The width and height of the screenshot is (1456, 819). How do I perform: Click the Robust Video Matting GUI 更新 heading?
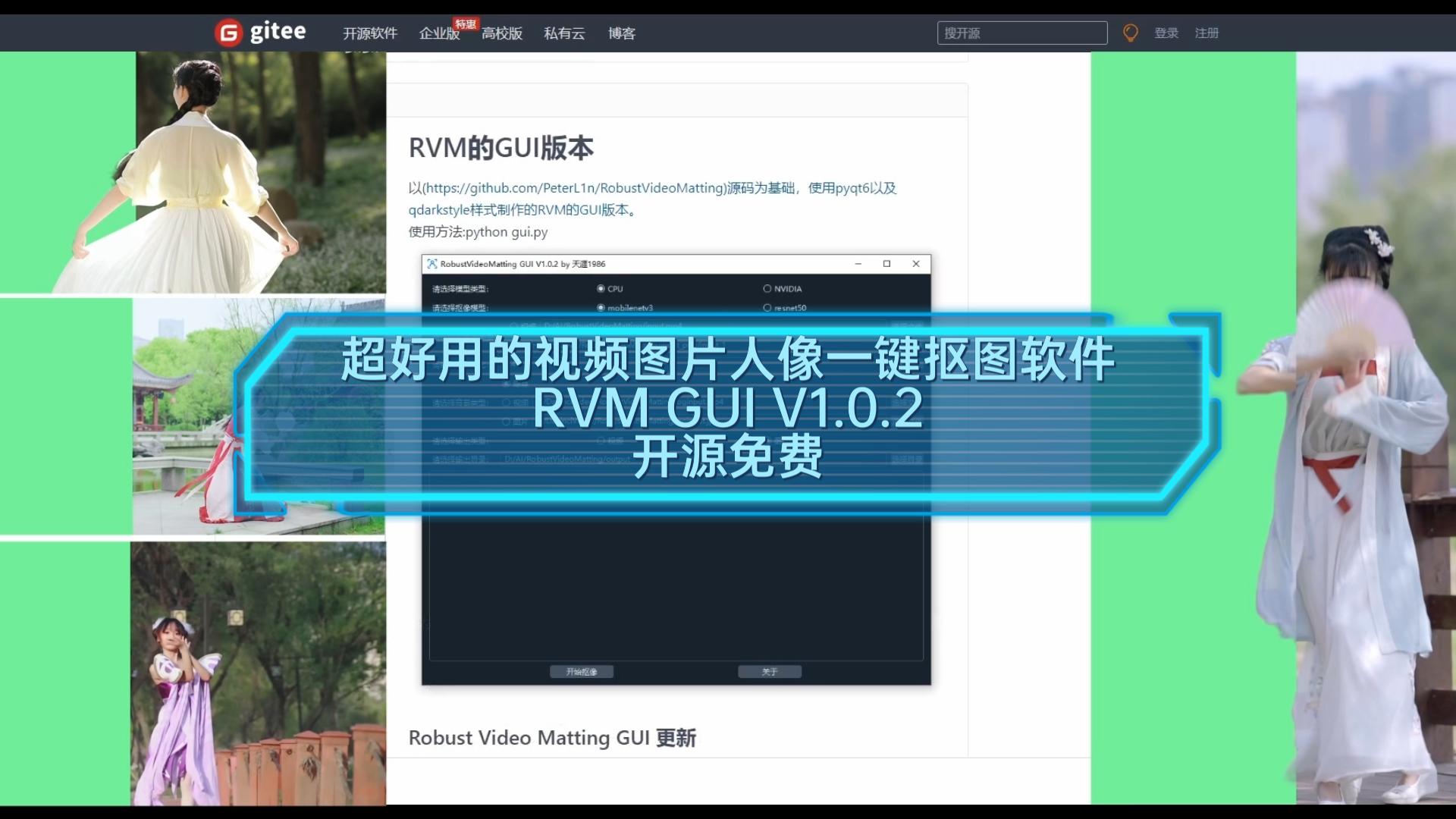click(x=552, y=738)
